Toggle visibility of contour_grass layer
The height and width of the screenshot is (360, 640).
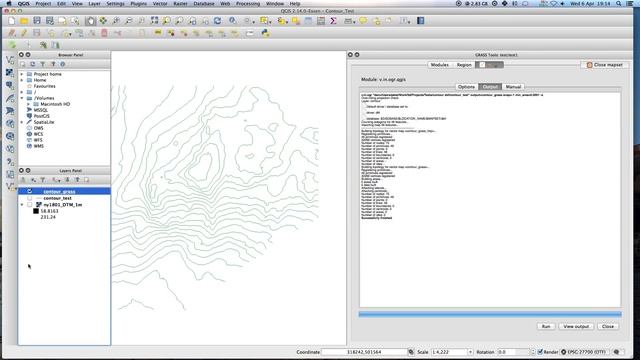click(29, 191)
